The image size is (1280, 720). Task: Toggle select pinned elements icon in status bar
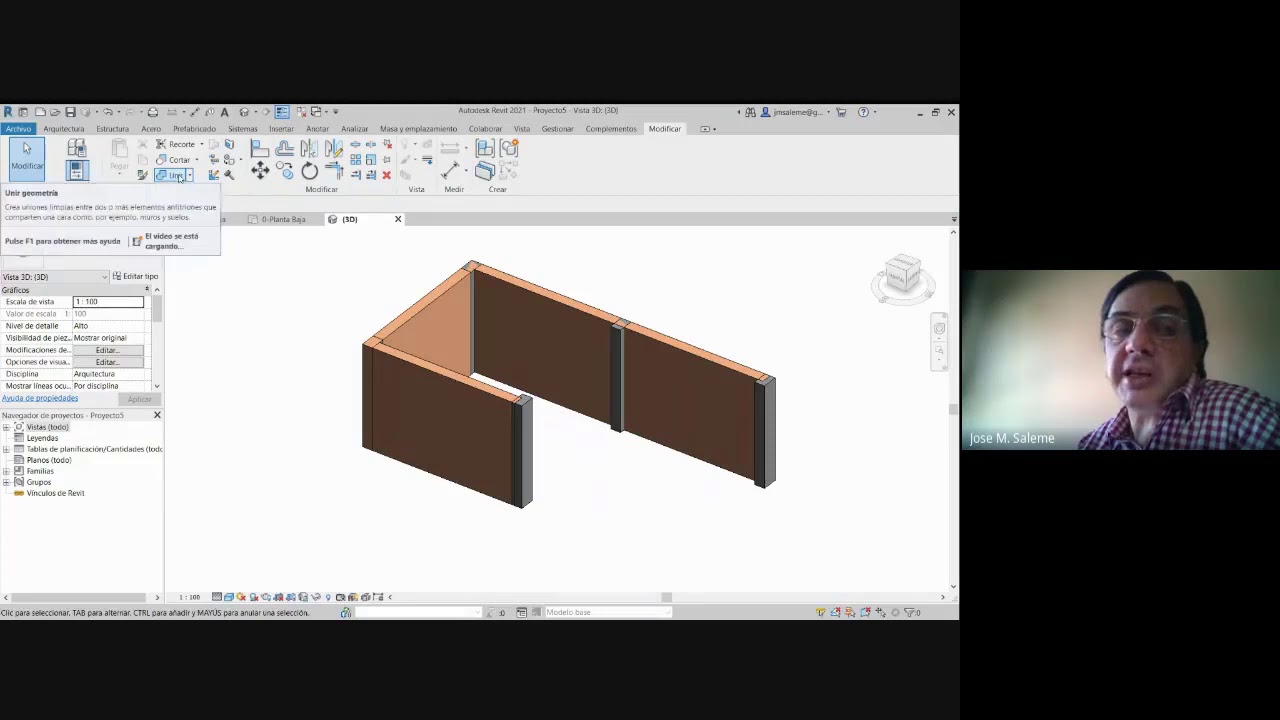tap(850, 612)
